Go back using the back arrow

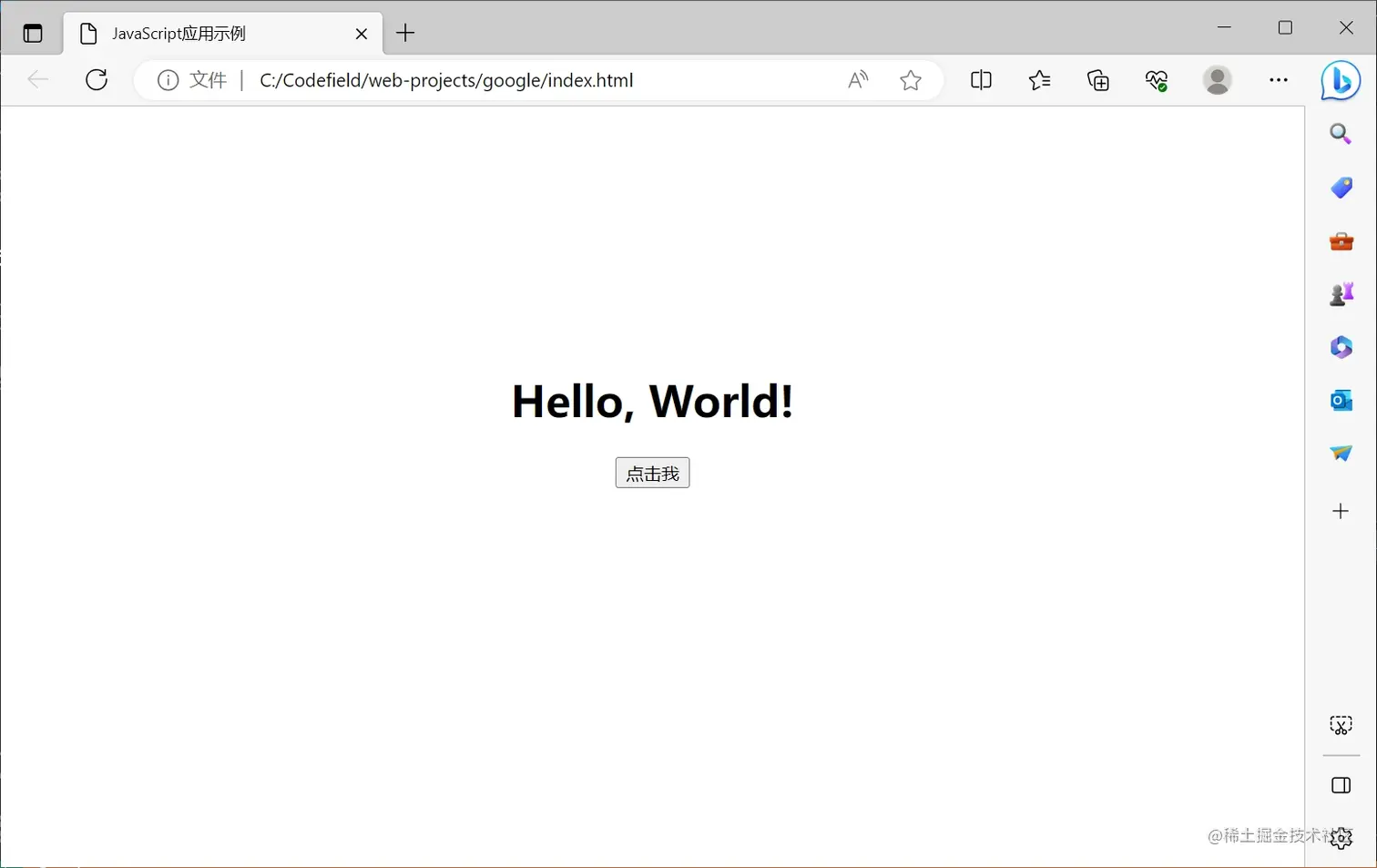coord(38,80)
